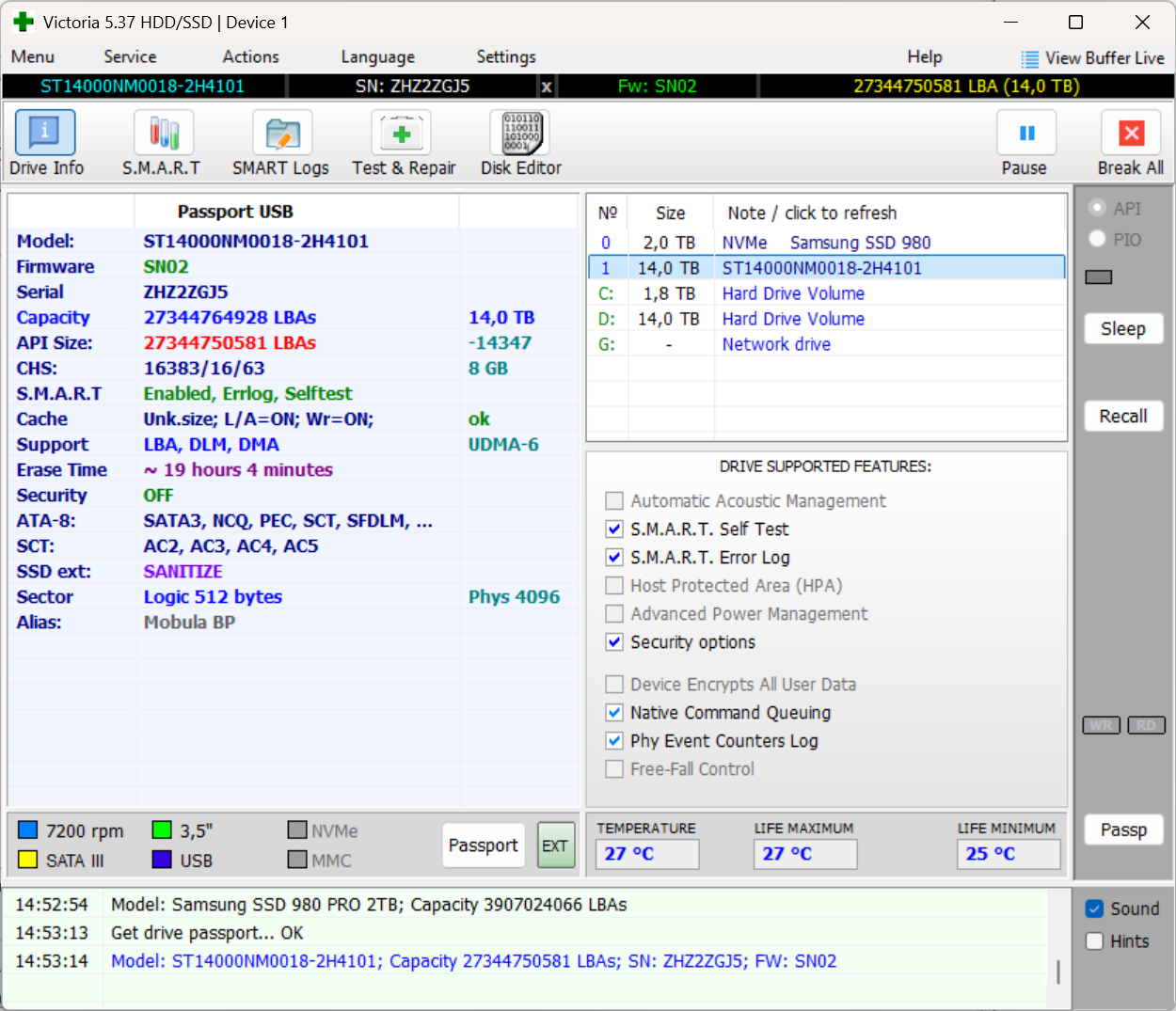Click the yellow SATA III indicator
This screenshot has height=1011, width=1176.
click(x=28, y=860)
